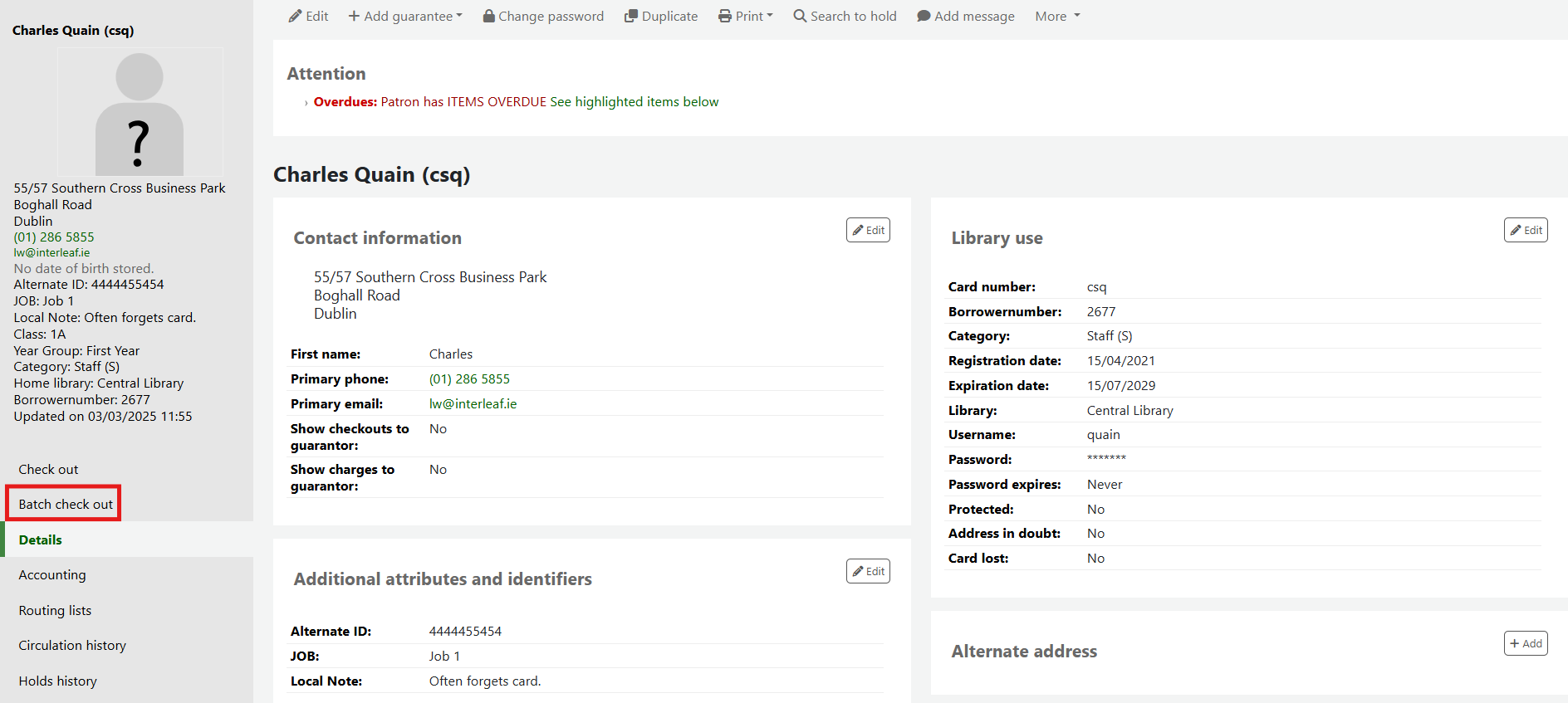Edit the Contact information section

point(868,230)
